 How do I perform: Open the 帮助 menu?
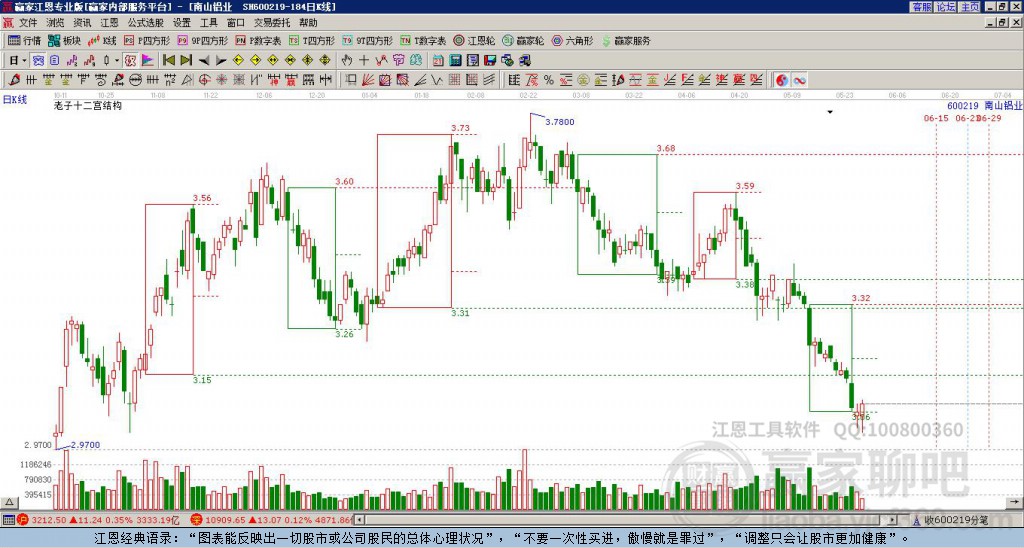click(x=308, y=23)
